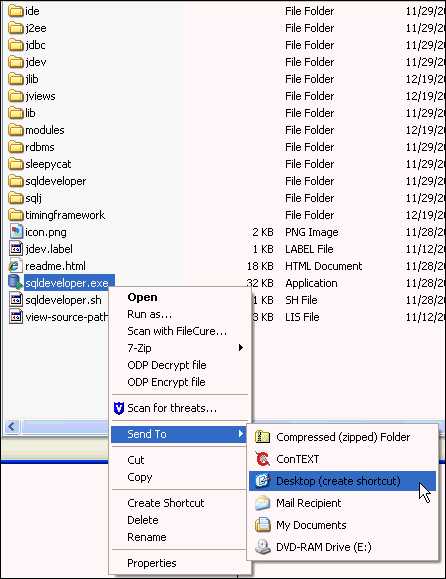Click the My Documents folder icon
446x579 pixels.
tap(263, 525)
